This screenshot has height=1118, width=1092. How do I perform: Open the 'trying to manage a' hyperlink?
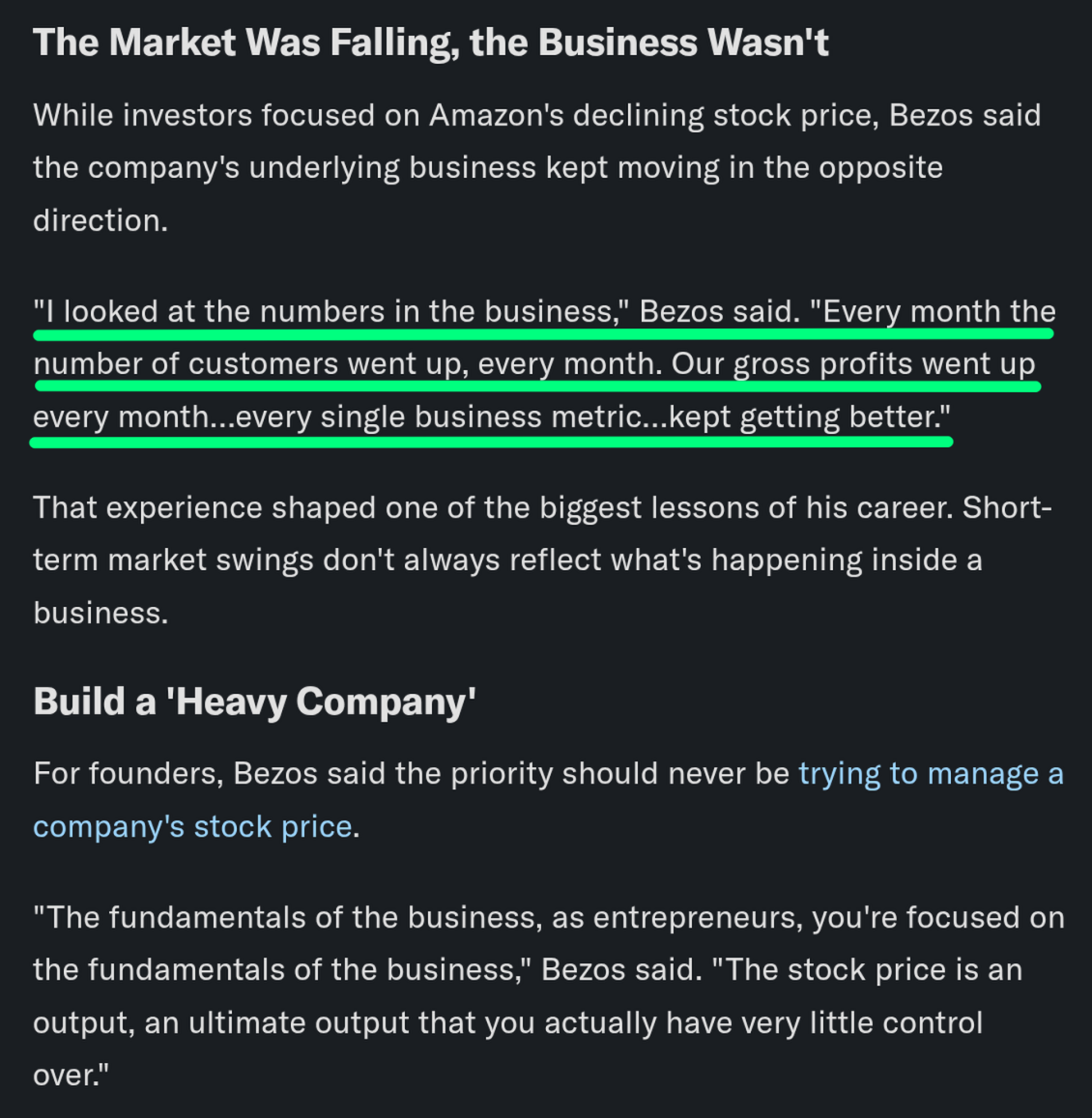[931, 774]
